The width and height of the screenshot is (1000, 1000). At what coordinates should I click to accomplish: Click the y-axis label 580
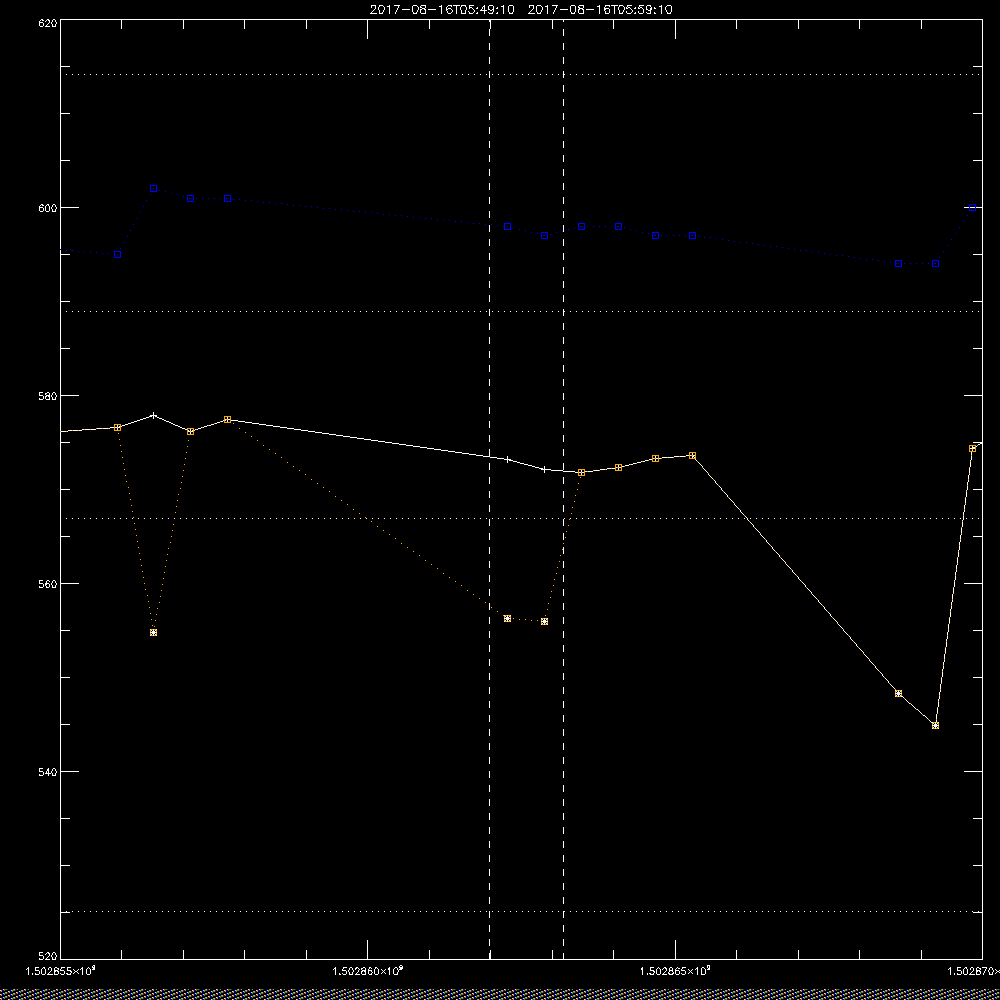[x=48, y=395]
